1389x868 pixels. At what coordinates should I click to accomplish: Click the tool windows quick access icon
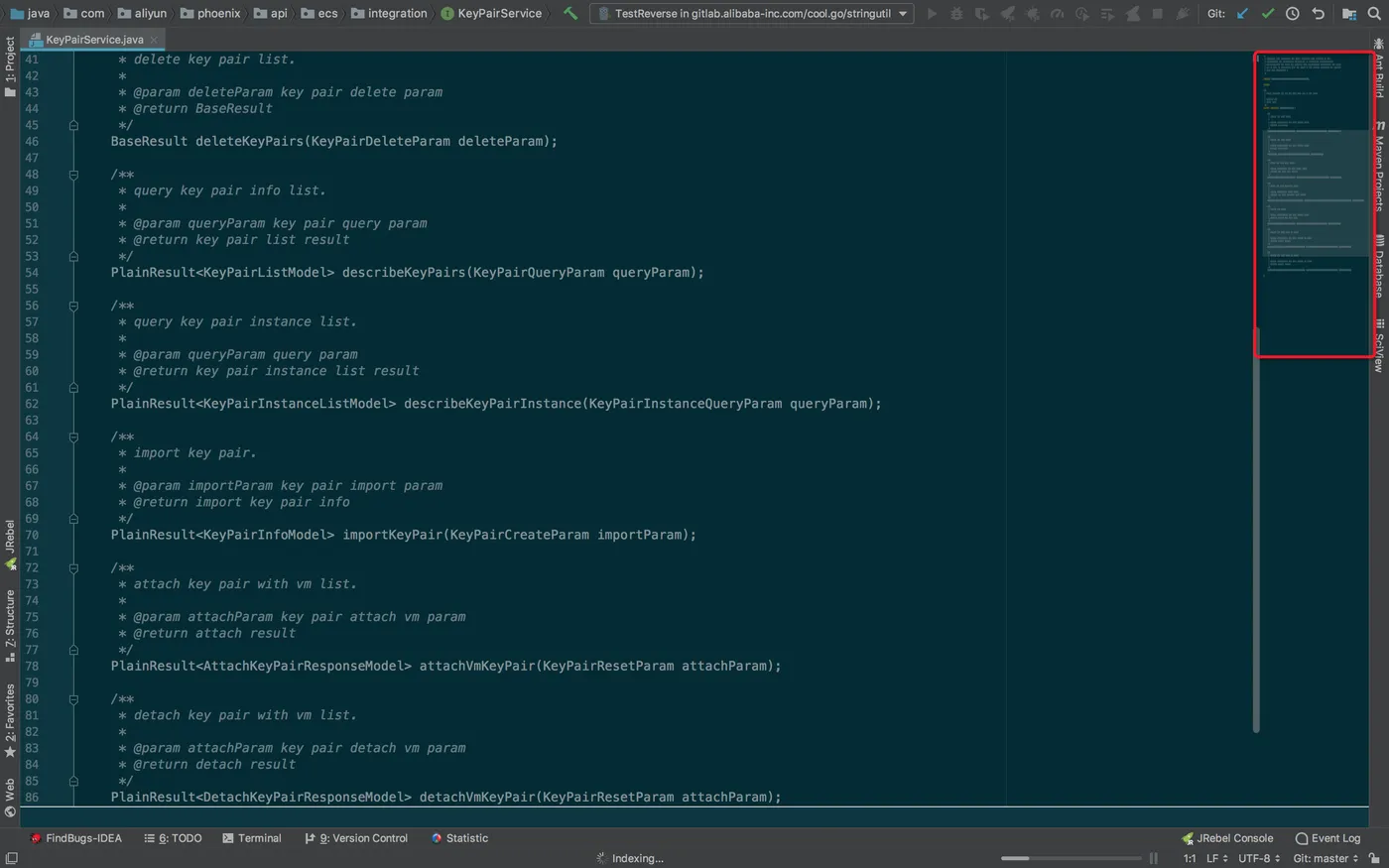coord(11,858)
